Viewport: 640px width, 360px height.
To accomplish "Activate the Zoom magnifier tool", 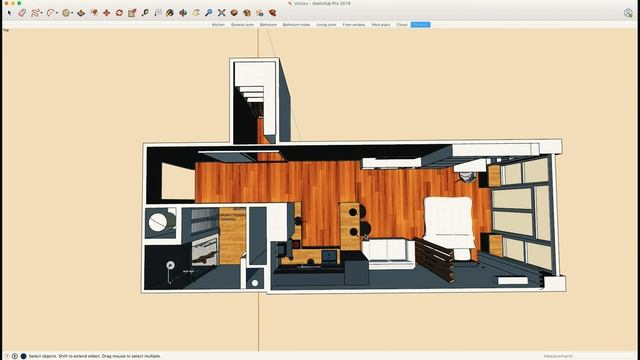I will tap(209, 13).
